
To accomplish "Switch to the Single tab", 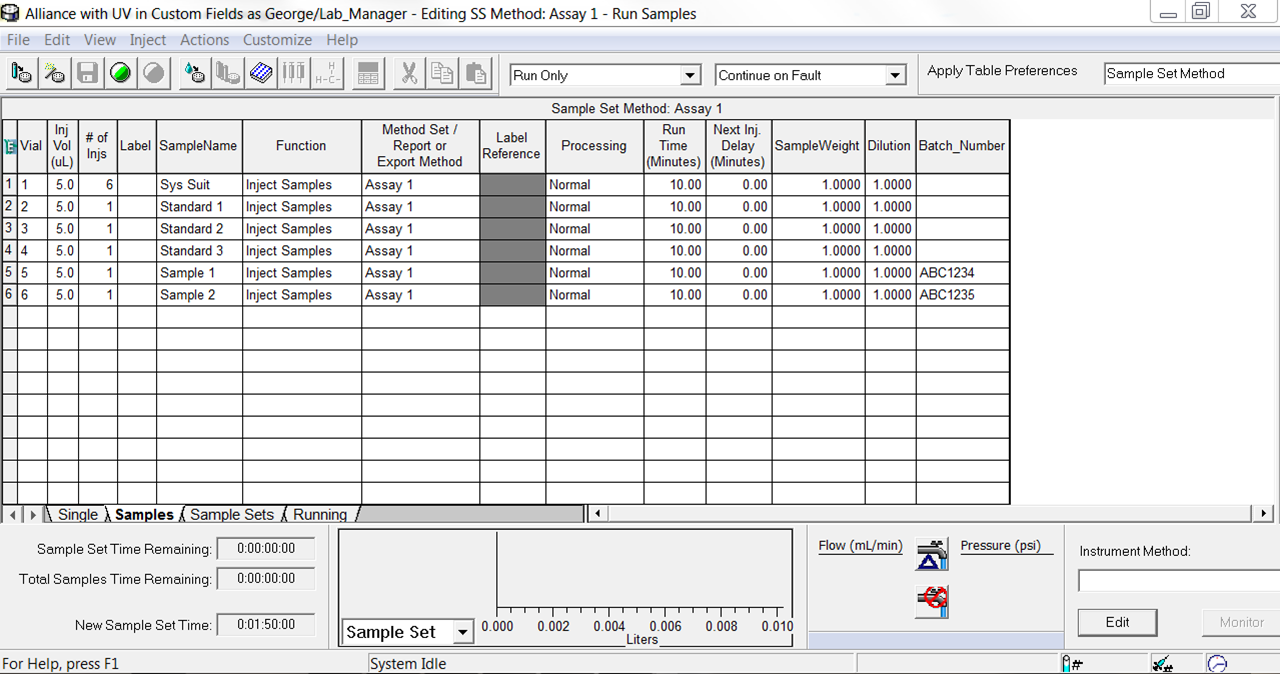I will click(78, 515).
